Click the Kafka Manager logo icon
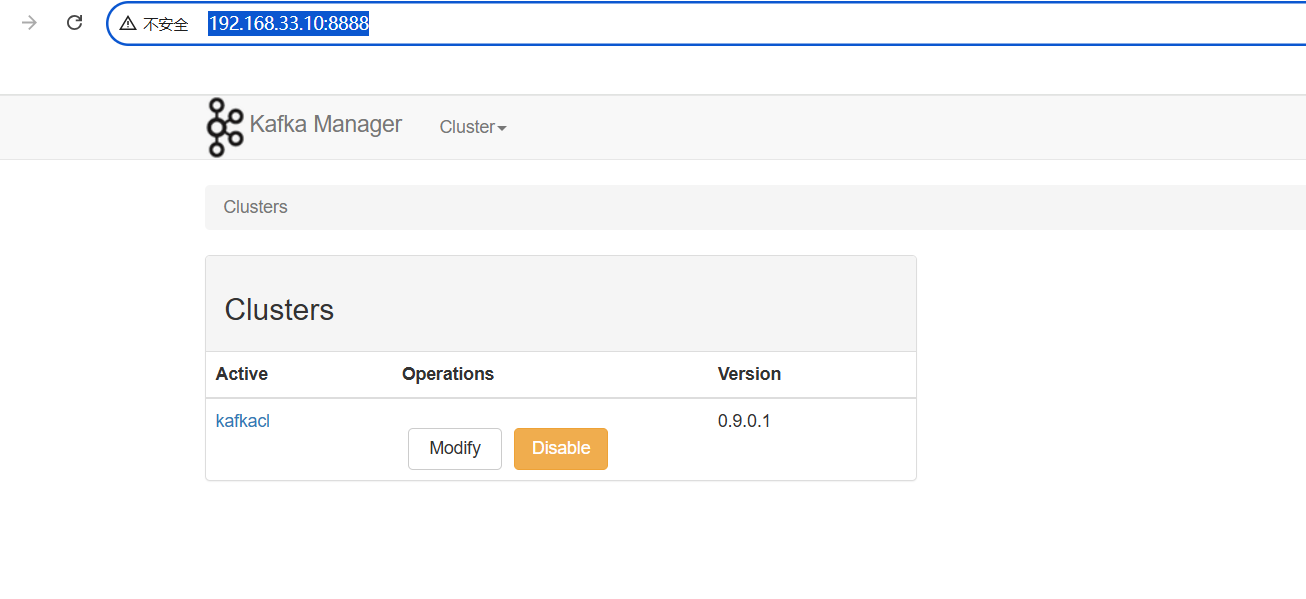1306x599 pixels. [225, 127]
